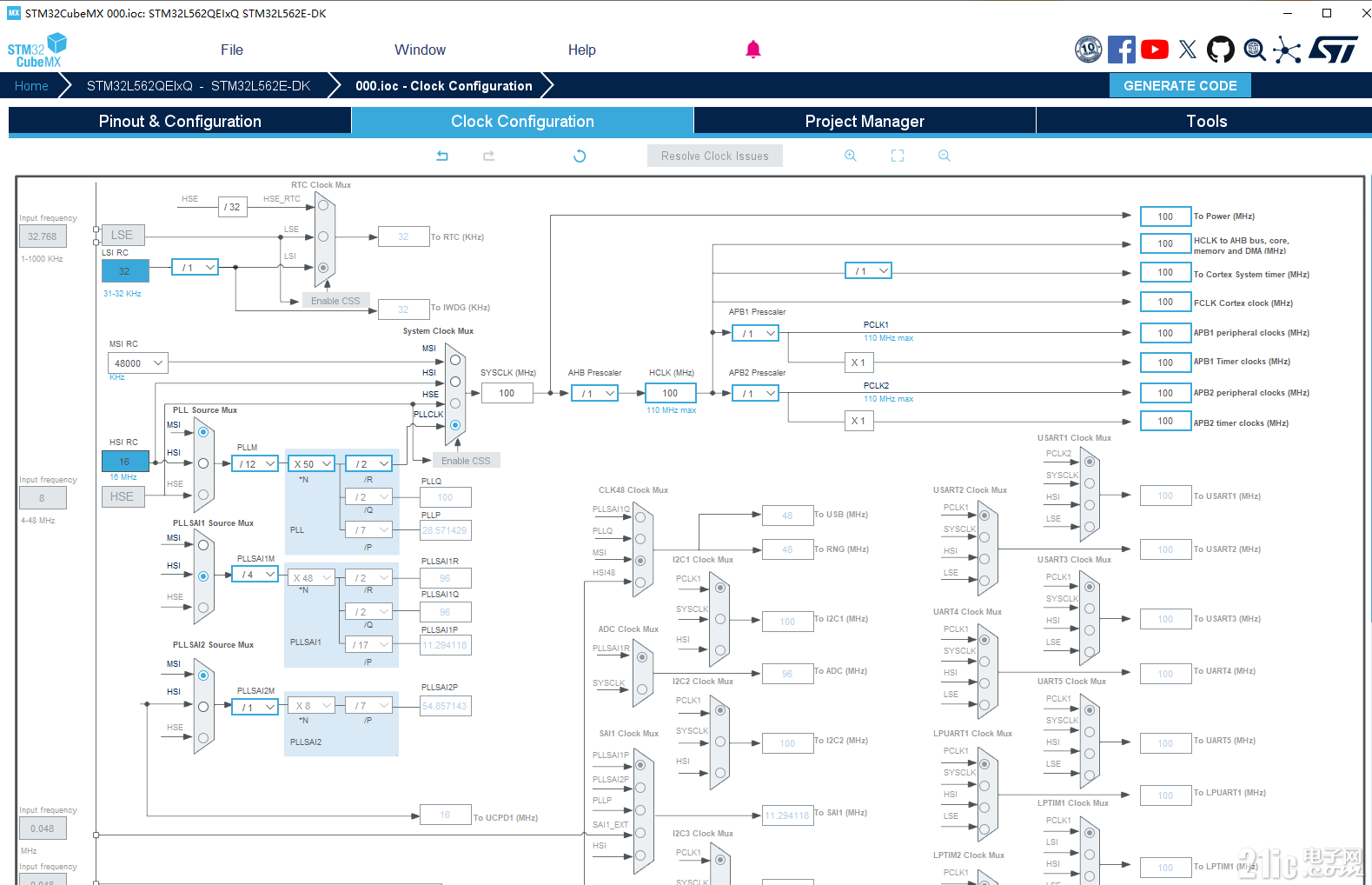Click Enable CSS under RTC Clock Mux
Viewport: 1372px width, 885px height.
(335, 301)
